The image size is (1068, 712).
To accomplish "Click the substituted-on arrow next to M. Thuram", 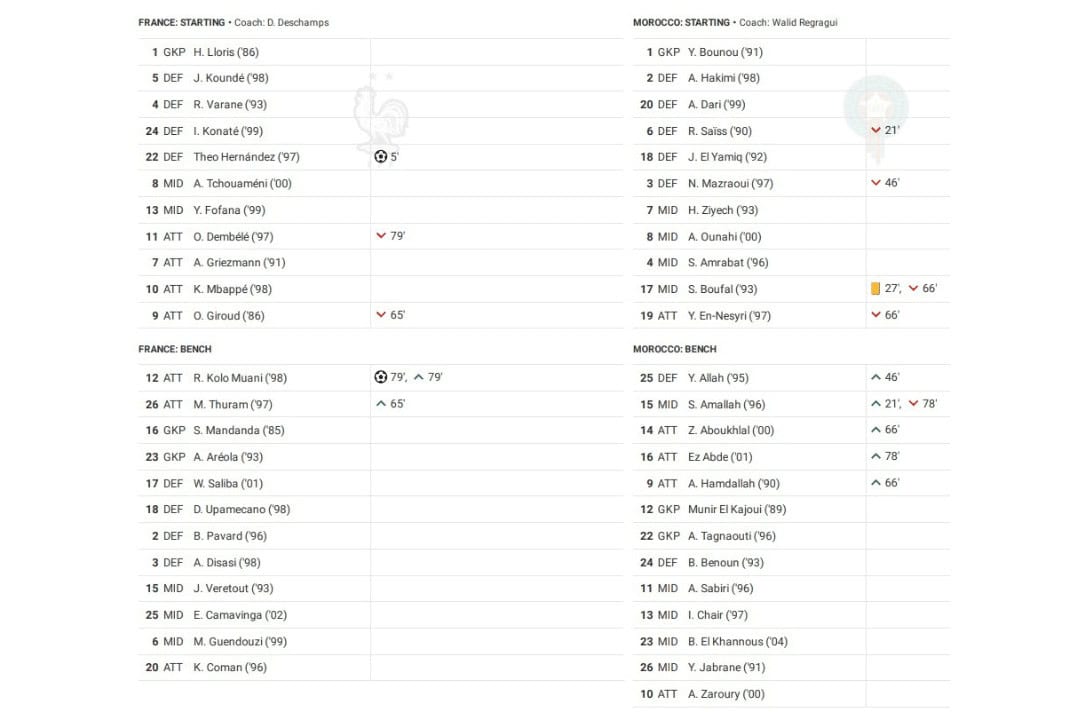I will tap(381, 404).
